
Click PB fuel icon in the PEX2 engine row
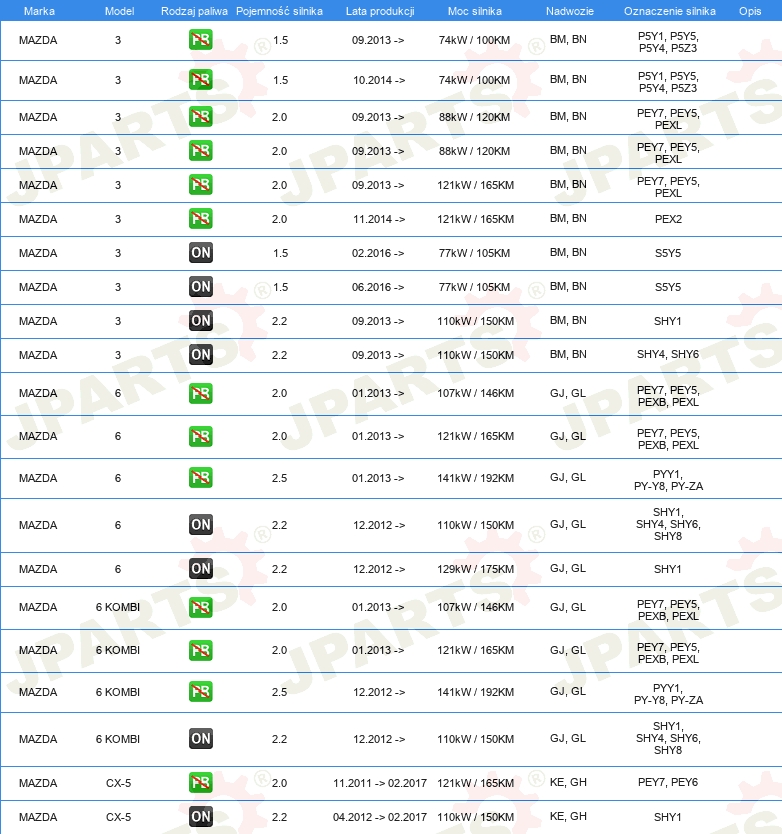coord(201,219)
